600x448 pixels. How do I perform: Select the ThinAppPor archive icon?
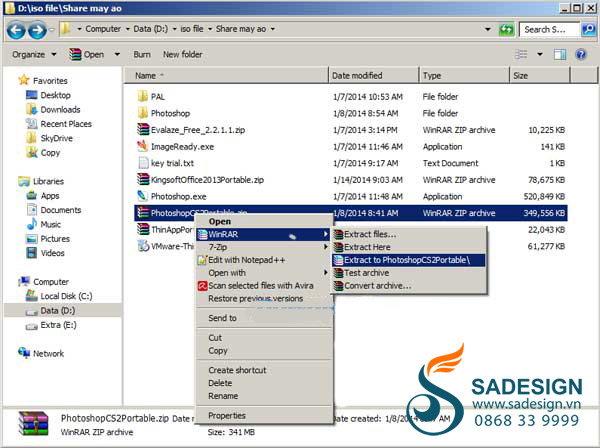coord(143,229)
